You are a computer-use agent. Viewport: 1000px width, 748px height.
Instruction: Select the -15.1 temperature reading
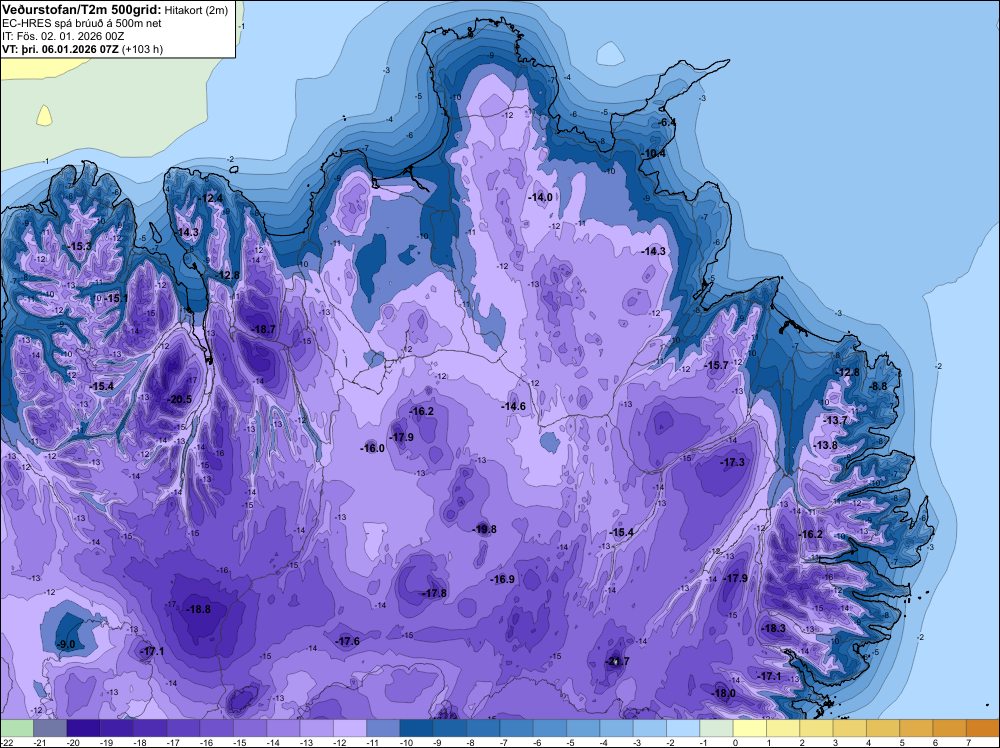pyautogui.click(x=116, y=298)
